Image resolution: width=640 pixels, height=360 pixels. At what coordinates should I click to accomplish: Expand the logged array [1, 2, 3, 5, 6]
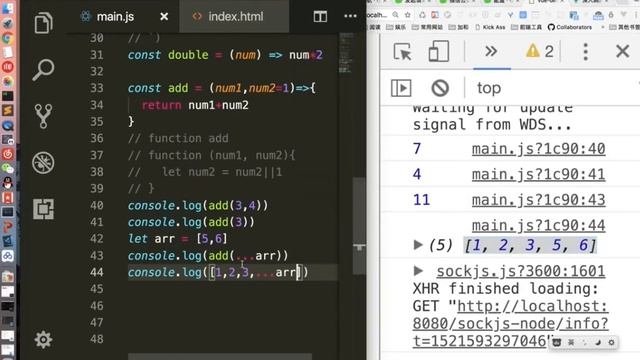418,245
